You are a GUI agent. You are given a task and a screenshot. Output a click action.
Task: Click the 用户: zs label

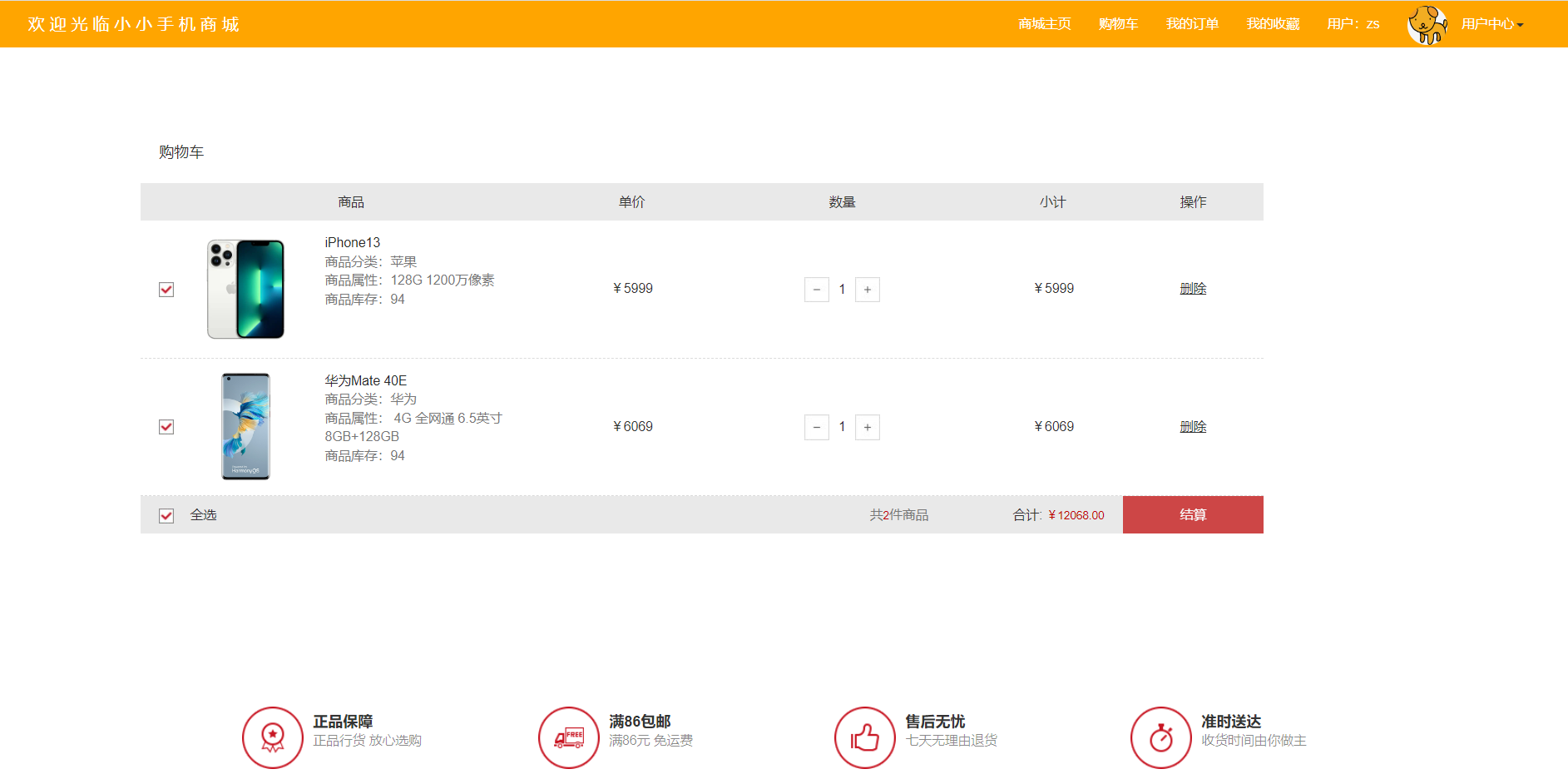1353,24
